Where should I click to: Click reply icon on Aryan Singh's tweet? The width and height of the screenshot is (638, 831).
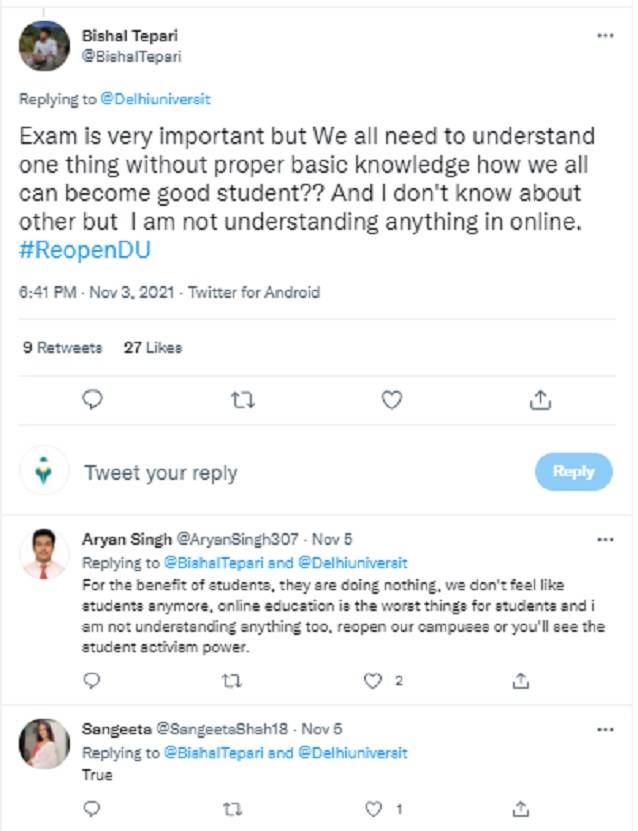click(93, 681)
